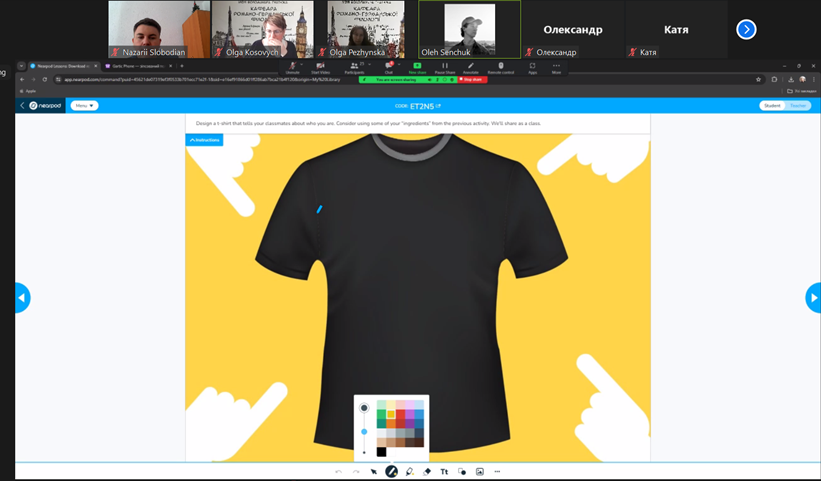This screenshot has height=481, width=821.
Task: Click the undo arrow in drawing toolbar
Action: [x=339, y=472]
